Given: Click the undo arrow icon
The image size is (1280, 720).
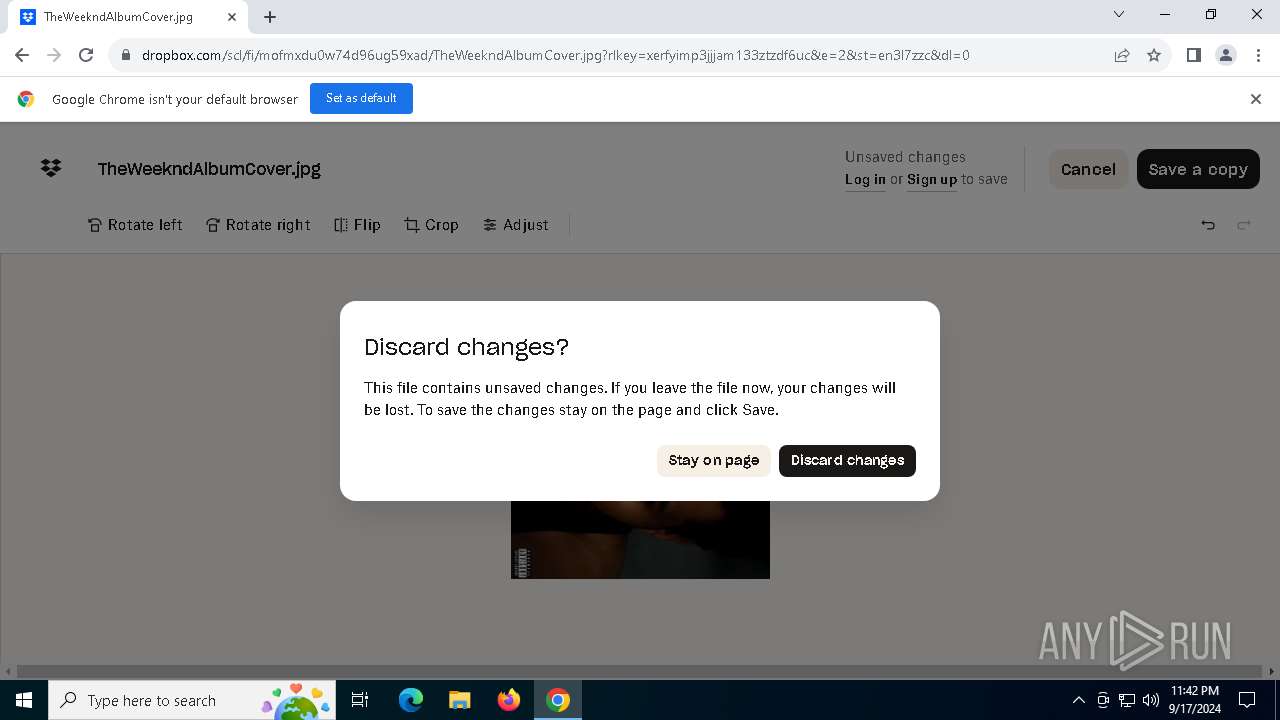Looking at the screenshot, I should [1208, 225].
